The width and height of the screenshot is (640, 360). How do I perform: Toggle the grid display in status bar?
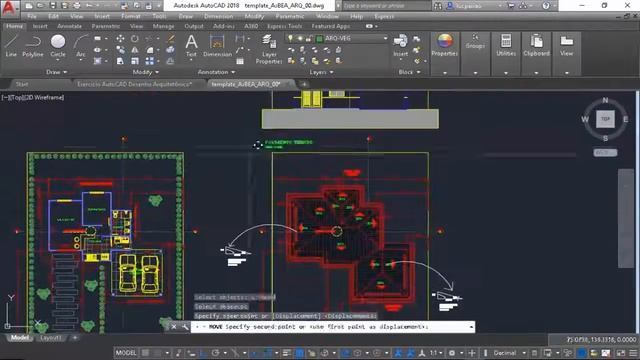pos(145,353)
